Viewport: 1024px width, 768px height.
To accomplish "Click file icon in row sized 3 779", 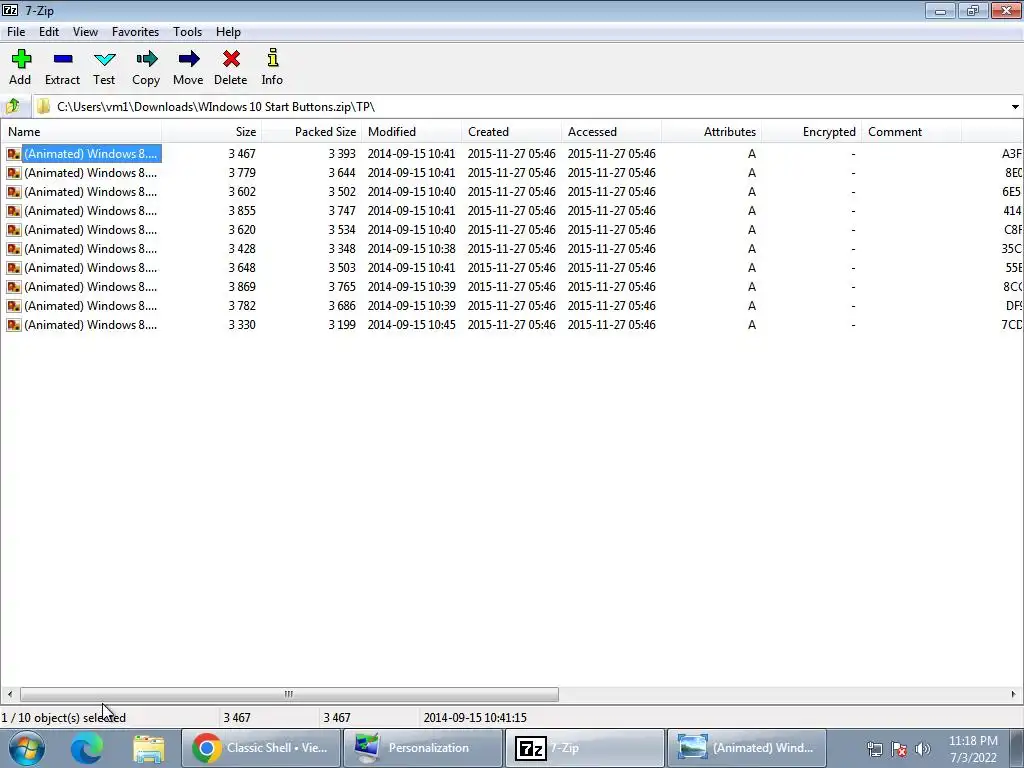I will click(x=14, y=173).
